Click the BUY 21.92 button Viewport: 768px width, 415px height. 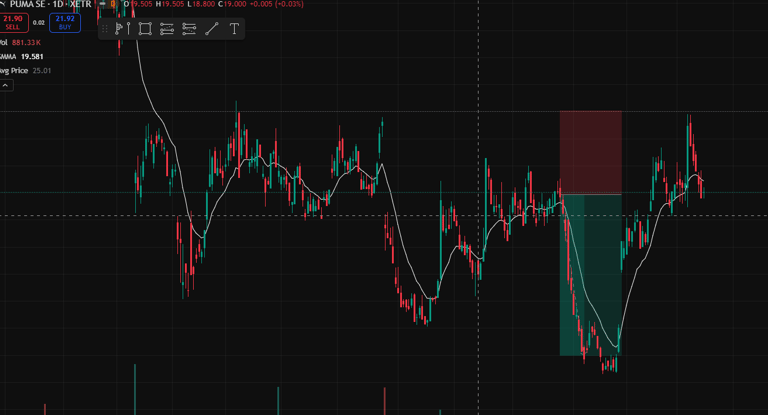click(65, 23)
